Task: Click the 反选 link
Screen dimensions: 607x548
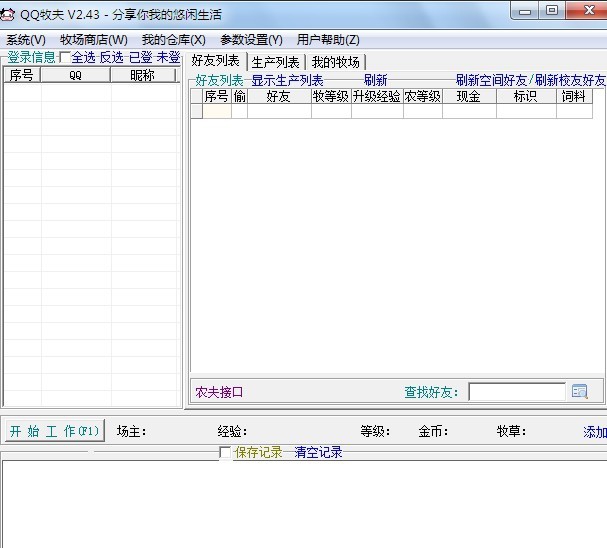Action: [111, 57]
